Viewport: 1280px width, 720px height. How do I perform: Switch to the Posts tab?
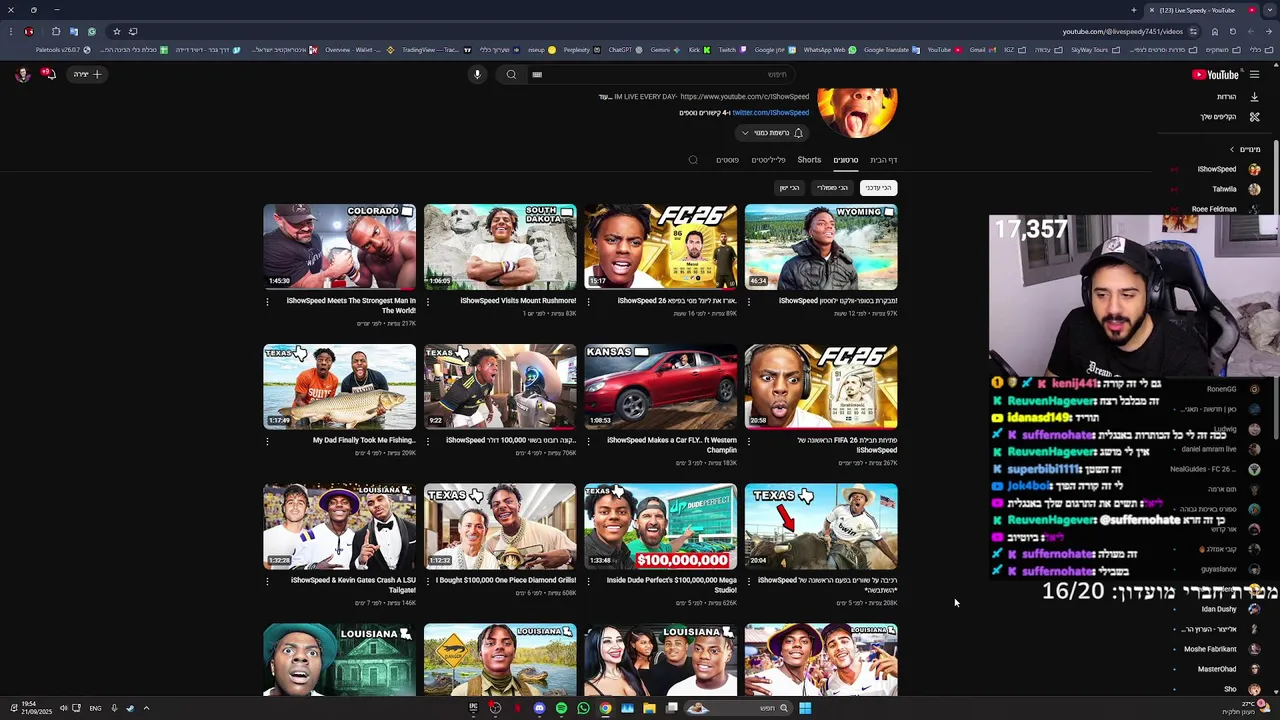tap(727, 160)
